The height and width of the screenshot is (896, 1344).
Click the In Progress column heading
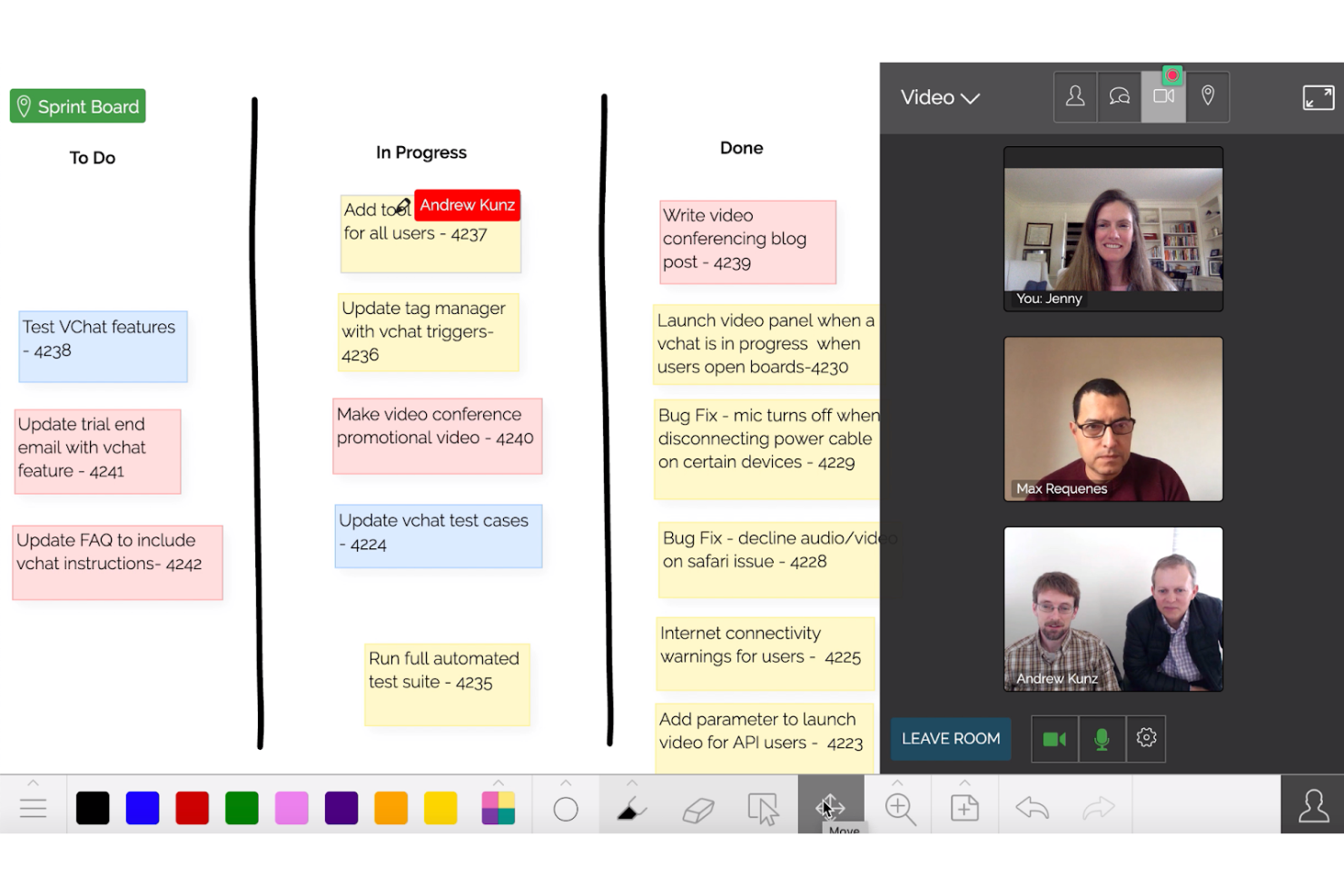[421, 153]
